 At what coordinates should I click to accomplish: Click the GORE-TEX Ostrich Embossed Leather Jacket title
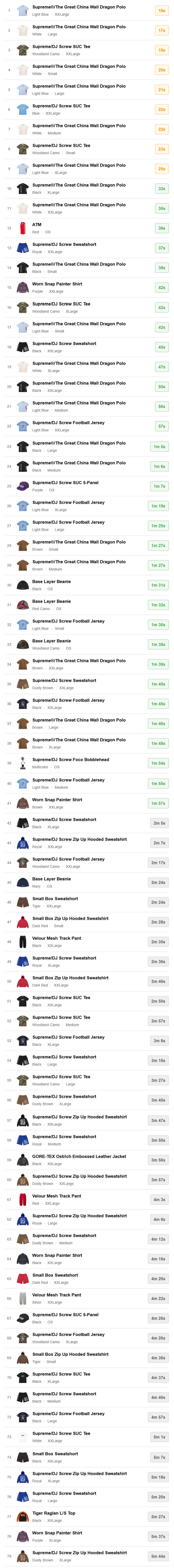tap(79, 1156)
